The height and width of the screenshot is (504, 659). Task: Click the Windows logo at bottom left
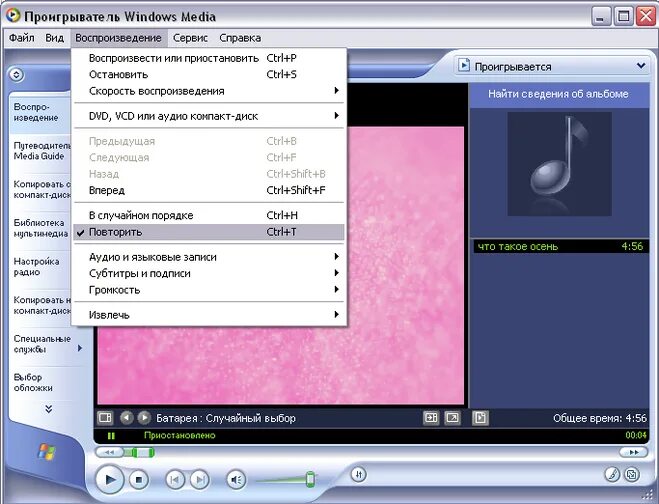(47, 452)
